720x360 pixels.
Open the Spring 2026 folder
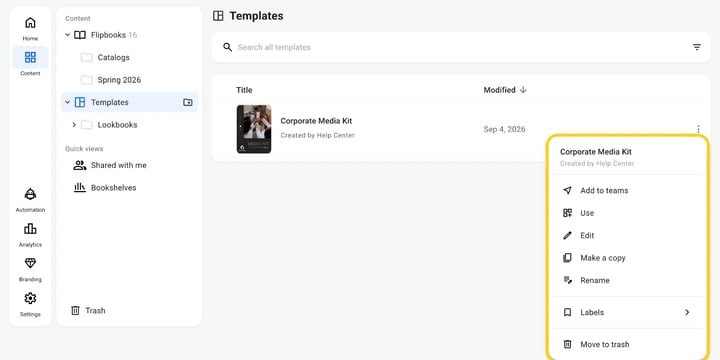tap(119, 80)
